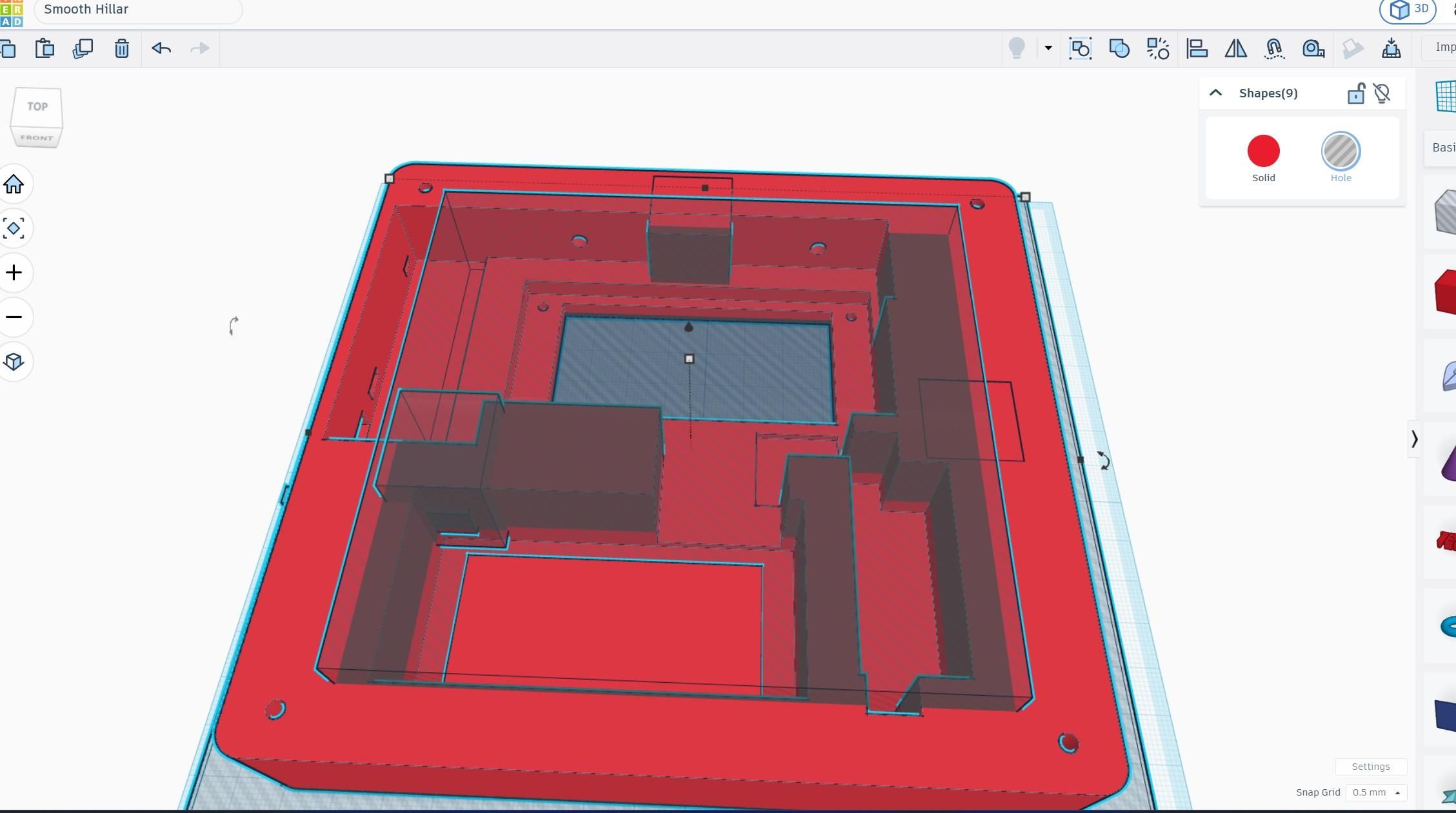The height and width of the screenshot is (813, 1456).
Task: Toggle the orthographic/perspective view cube button
Action: (14, 361)
